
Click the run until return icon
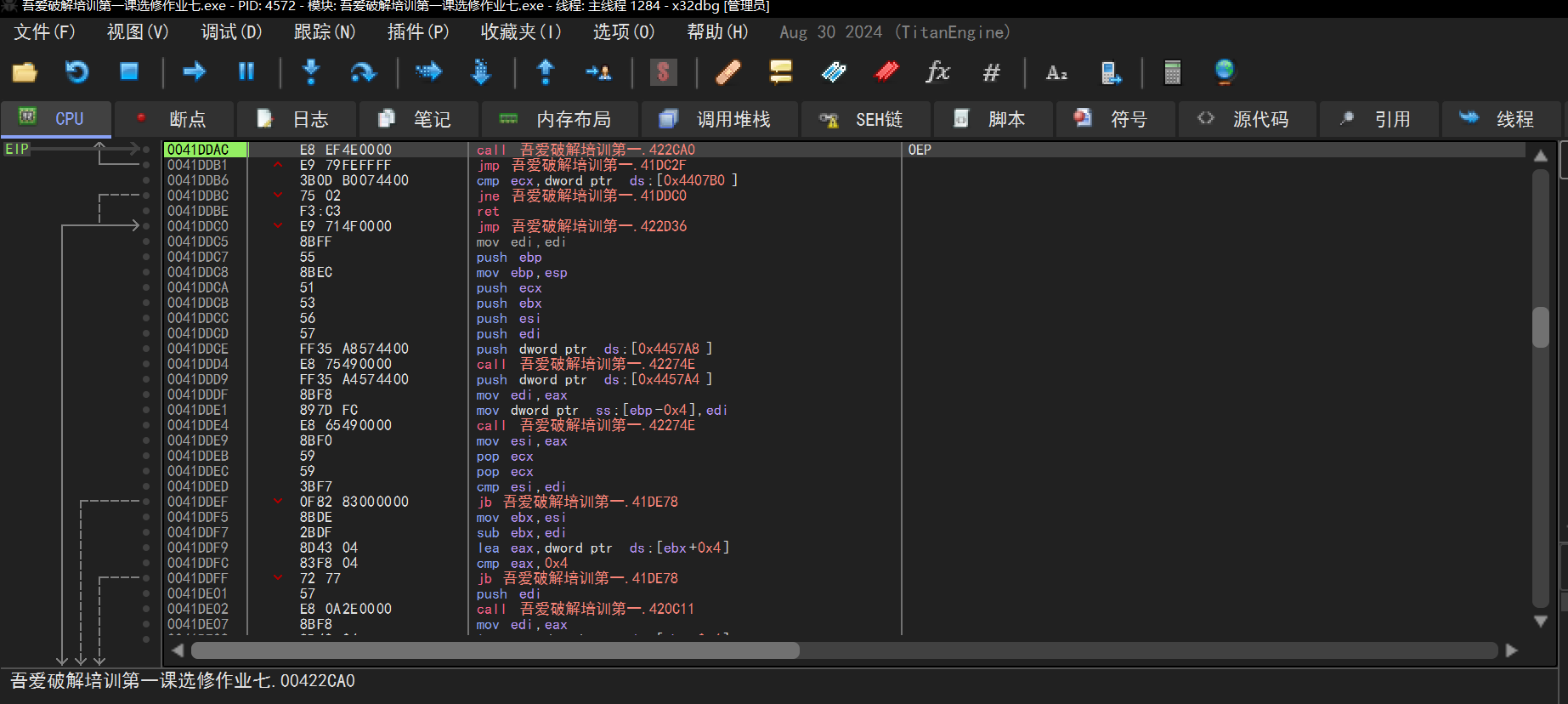coord(546,72)
